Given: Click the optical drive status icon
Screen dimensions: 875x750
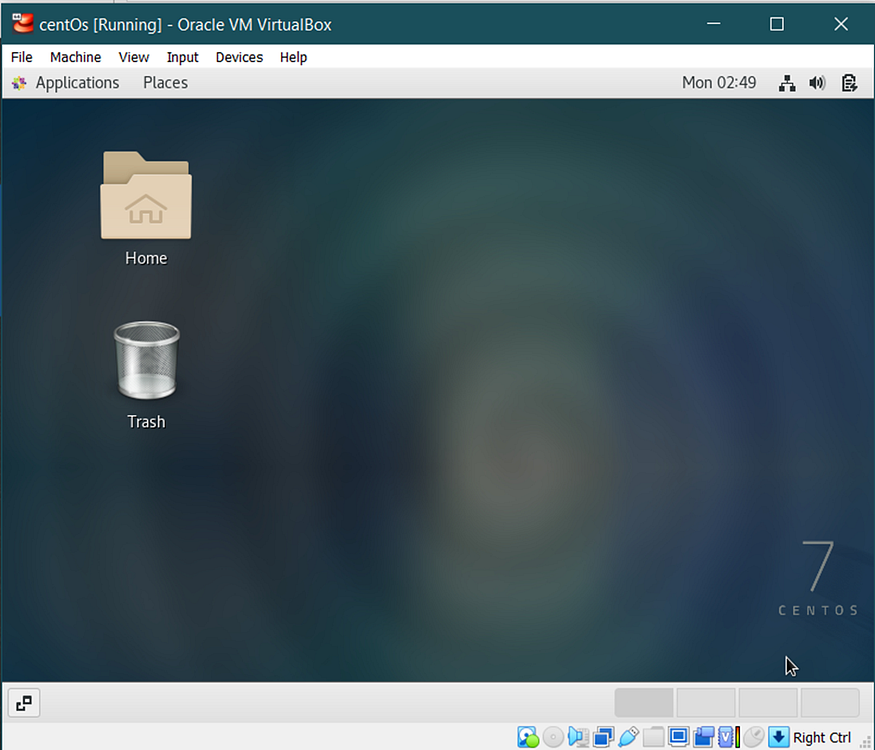Looking at the screenshot, I should [x=553, y=737].
